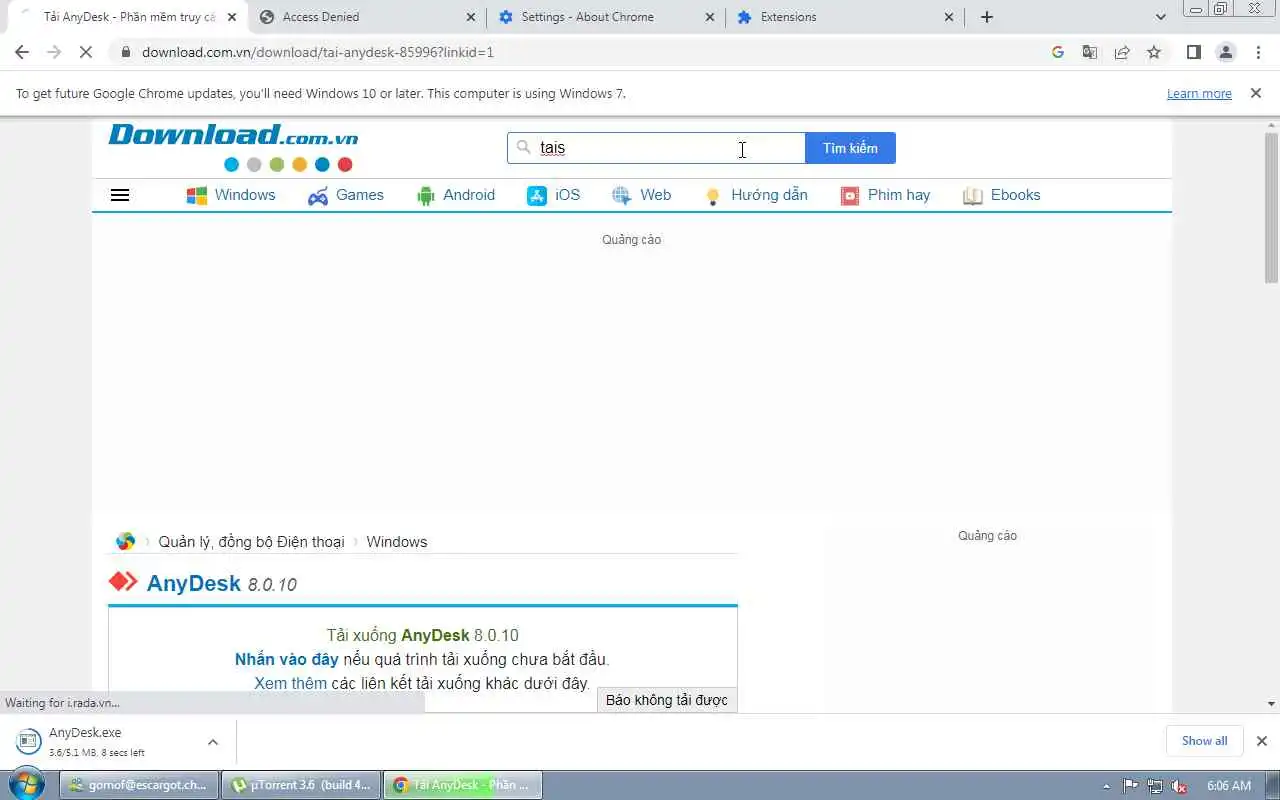Close the Access Denied tab
Screen dimensions: 1280x800
point(471,17)
